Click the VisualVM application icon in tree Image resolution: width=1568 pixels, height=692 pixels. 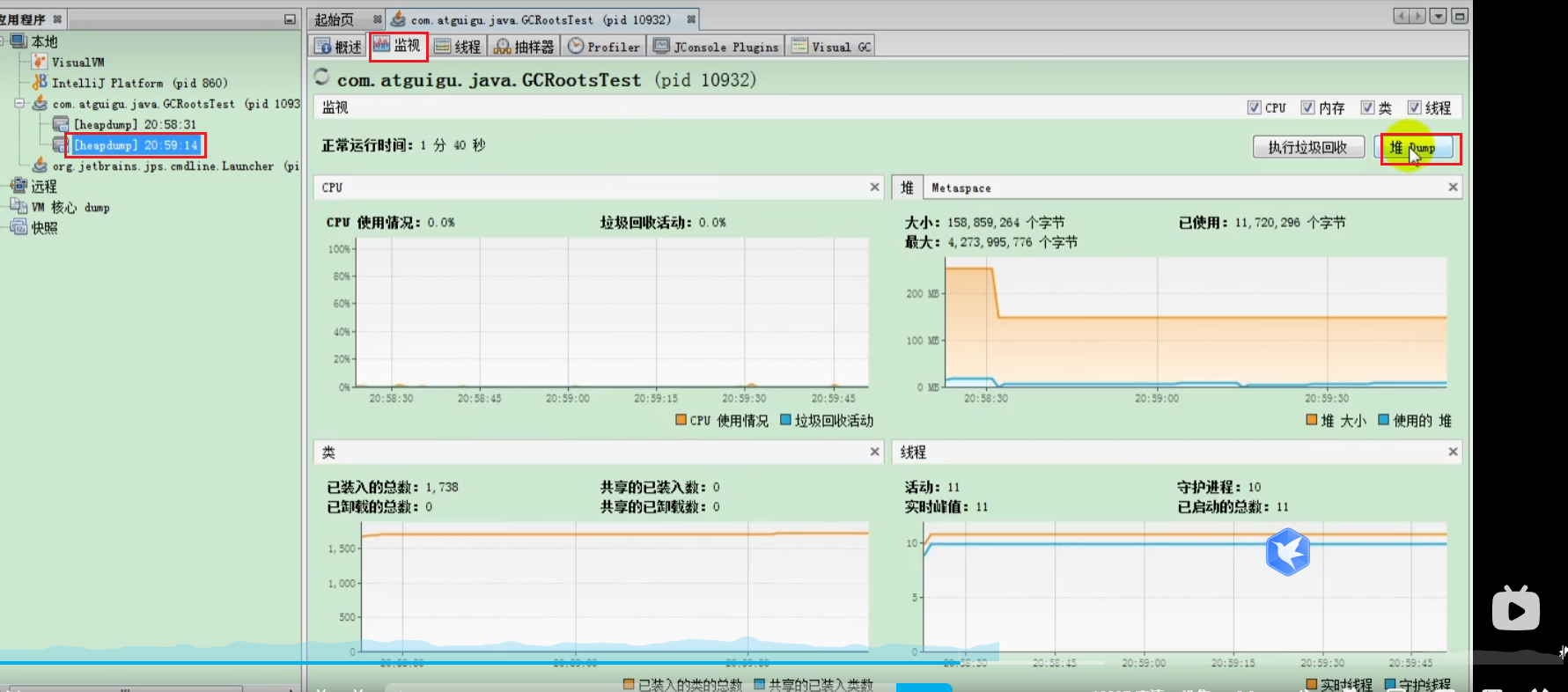40,62
